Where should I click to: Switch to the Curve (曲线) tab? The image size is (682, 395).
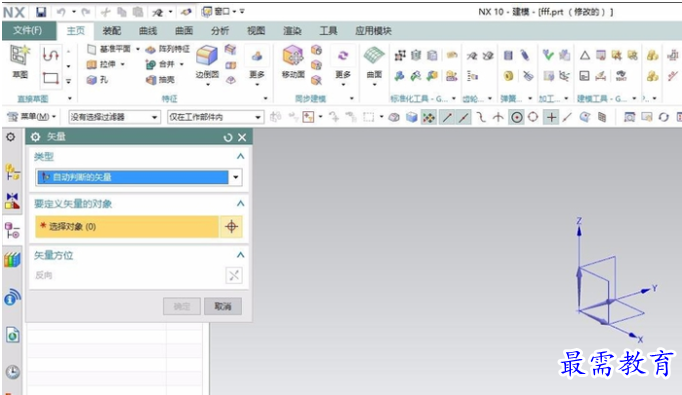(x=148, y=30)
